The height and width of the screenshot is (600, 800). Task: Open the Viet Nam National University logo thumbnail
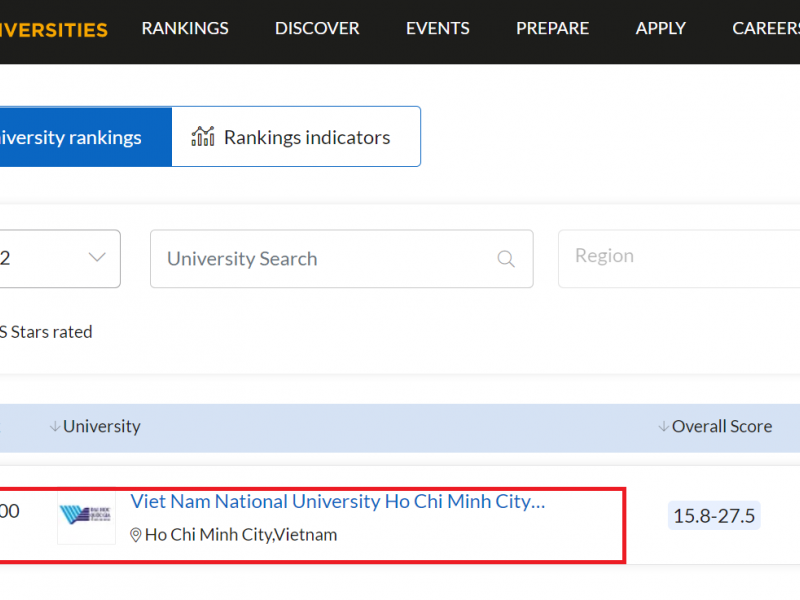coord(86,516)
